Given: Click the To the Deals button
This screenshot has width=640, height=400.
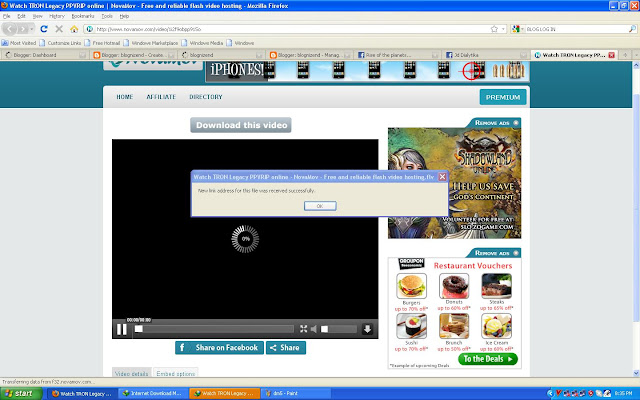Looking at the screenshot, I should point(488,359).
